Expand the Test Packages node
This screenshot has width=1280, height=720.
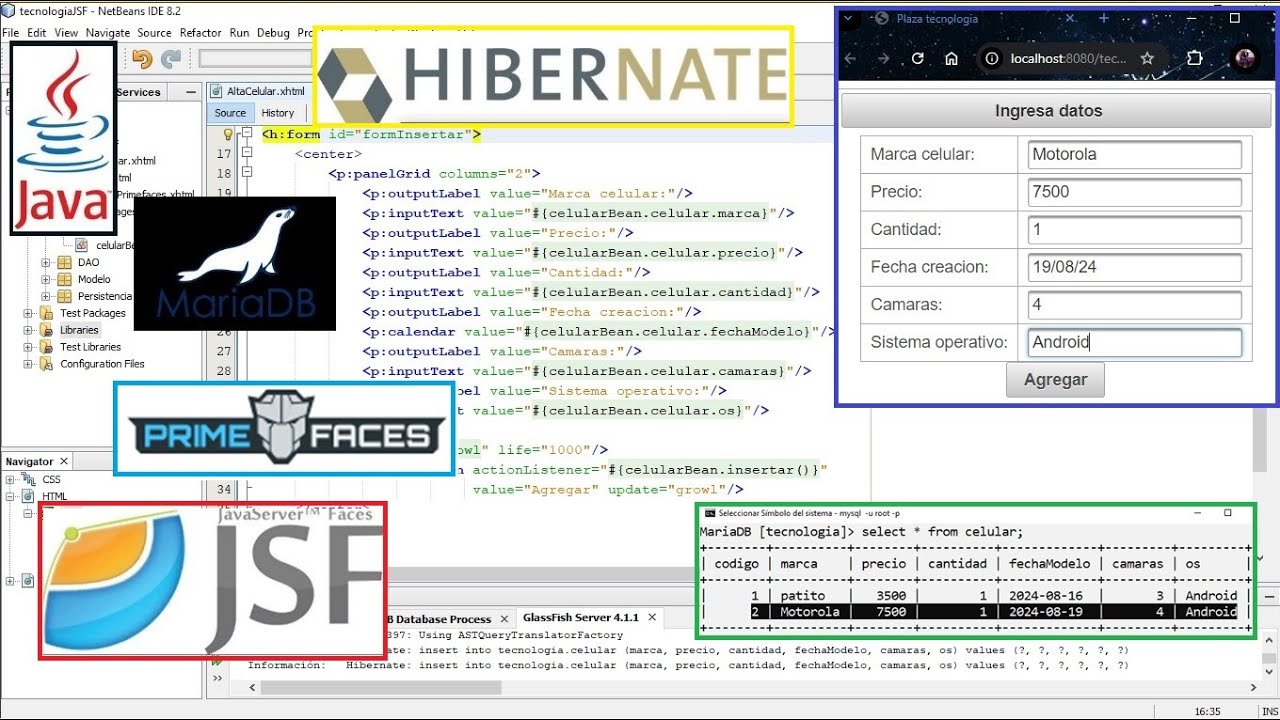[x=29, y=313]
